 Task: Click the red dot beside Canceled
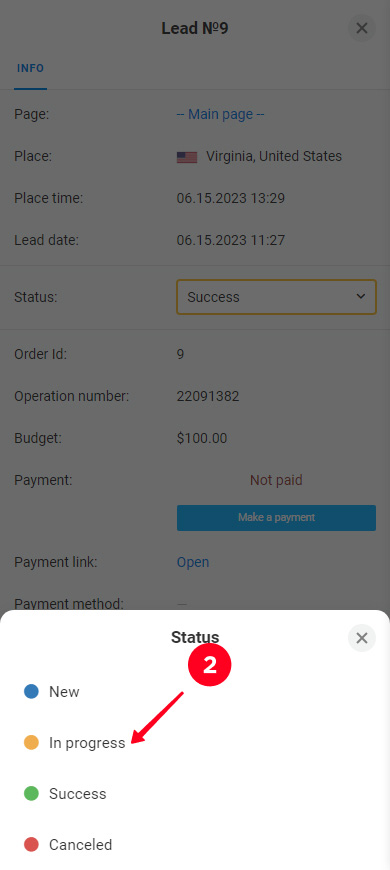coord(31,844)
